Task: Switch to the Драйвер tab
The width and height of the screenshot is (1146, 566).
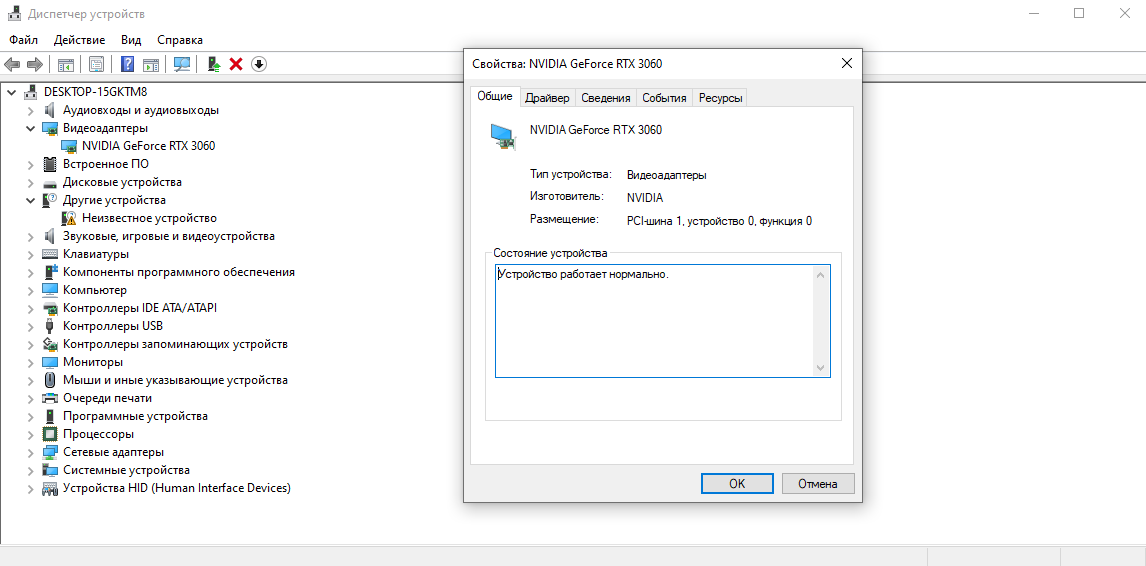Action: (547, 98)
